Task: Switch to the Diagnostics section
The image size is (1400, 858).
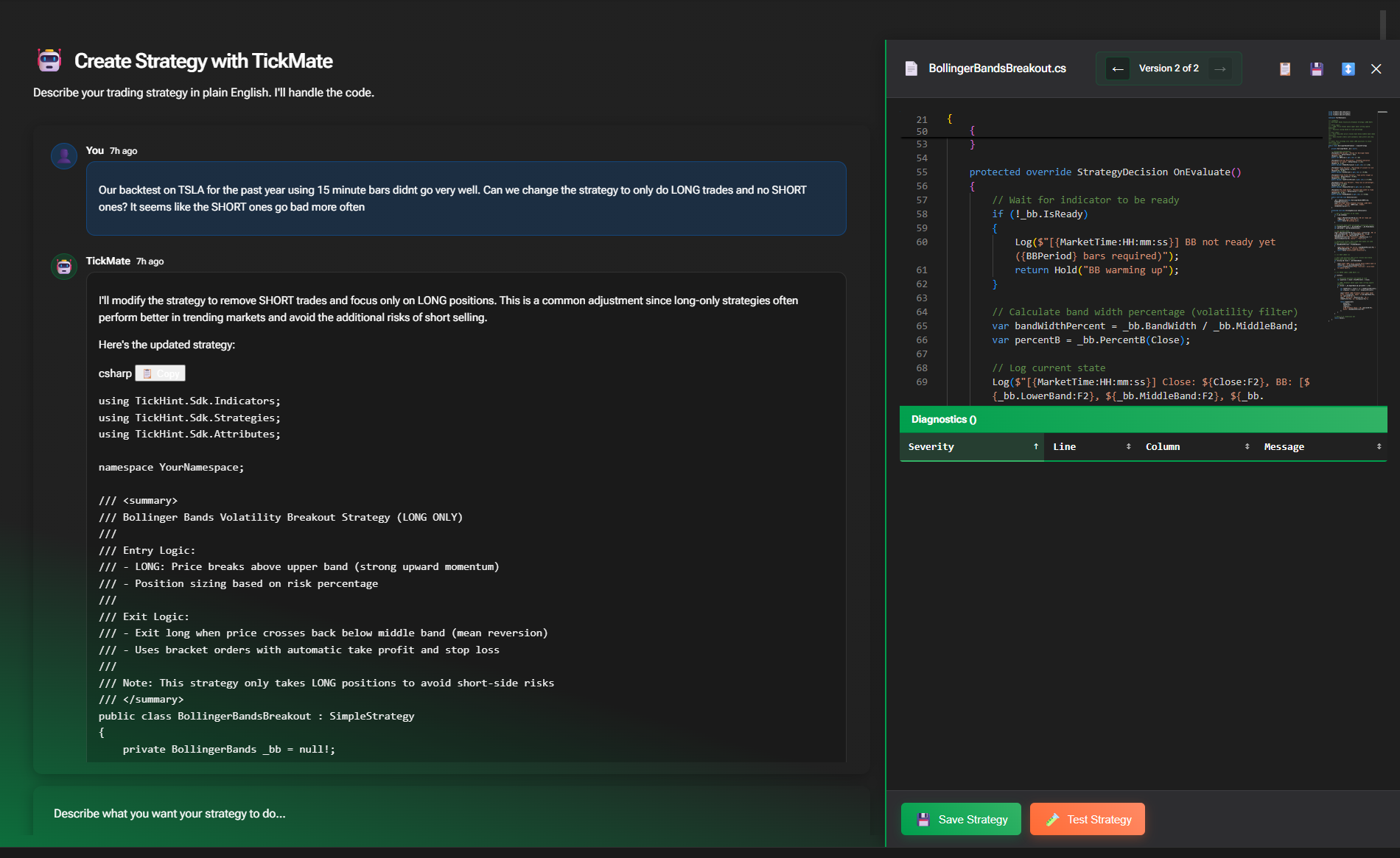Action: click(943, 419)
